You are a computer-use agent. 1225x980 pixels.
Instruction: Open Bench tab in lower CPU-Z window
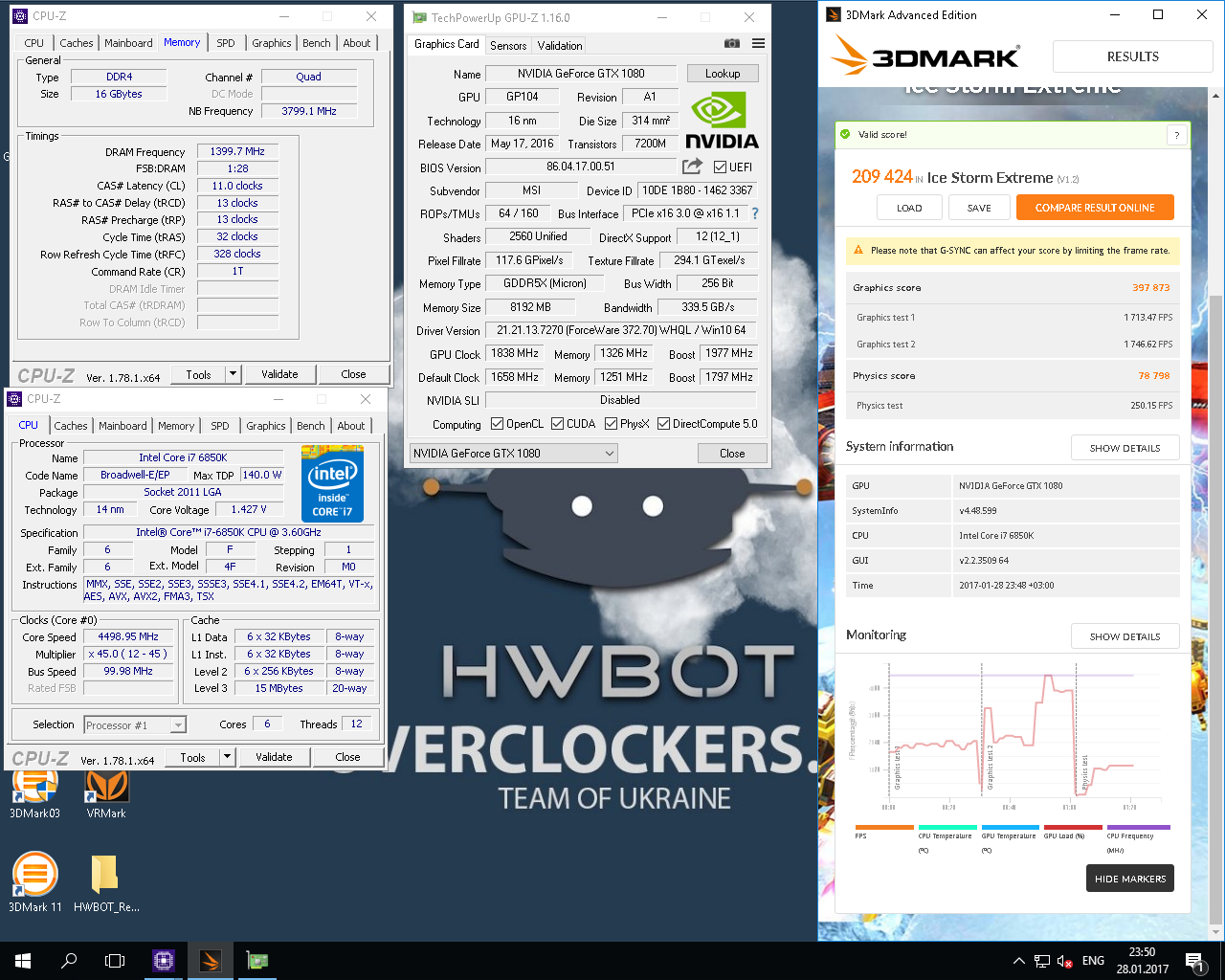310,426
